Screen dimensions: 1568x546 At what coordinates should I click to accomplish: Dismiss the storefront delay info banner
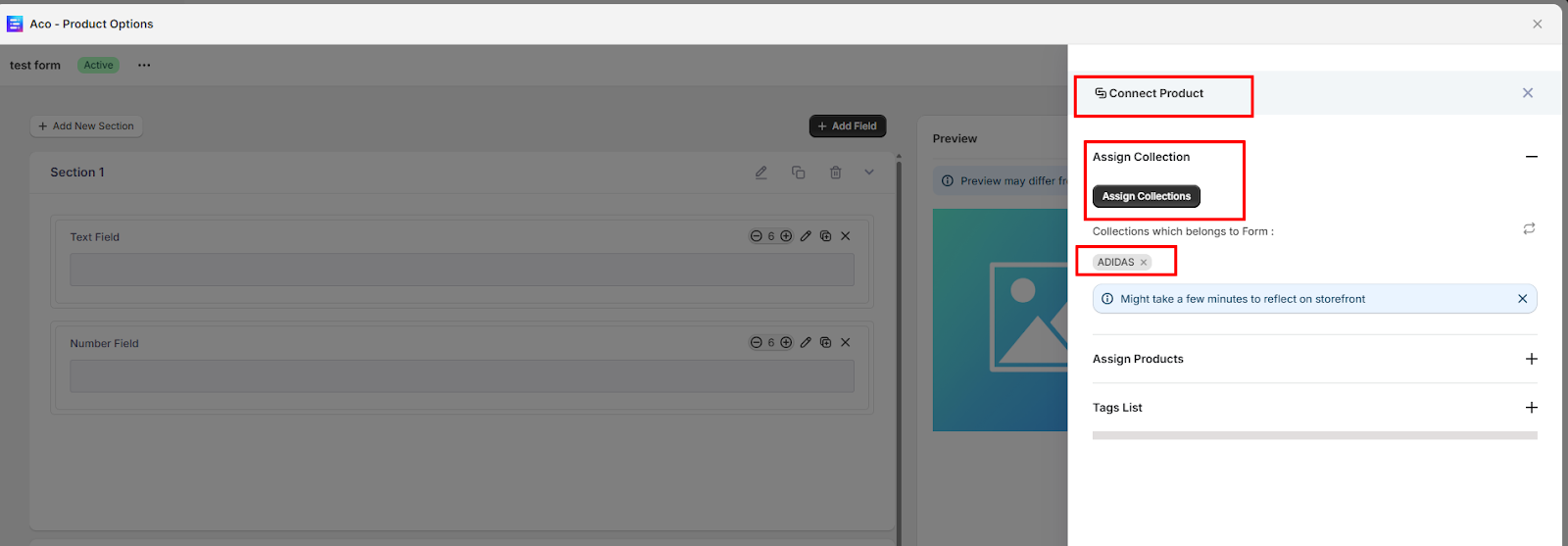[x=1522, y=299]
